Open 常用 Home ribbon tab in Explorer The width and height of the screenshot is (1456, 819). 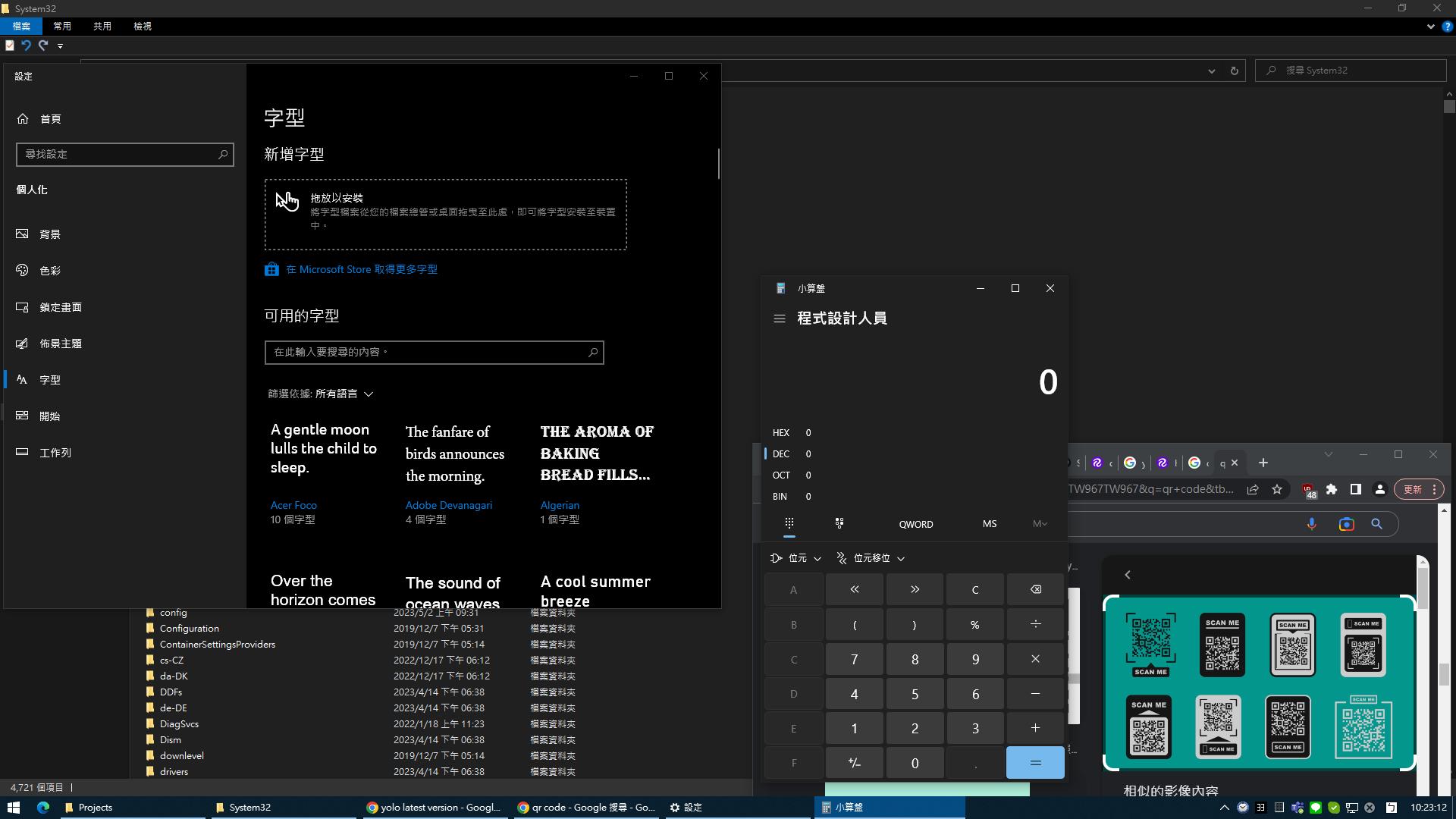(62, 26)
